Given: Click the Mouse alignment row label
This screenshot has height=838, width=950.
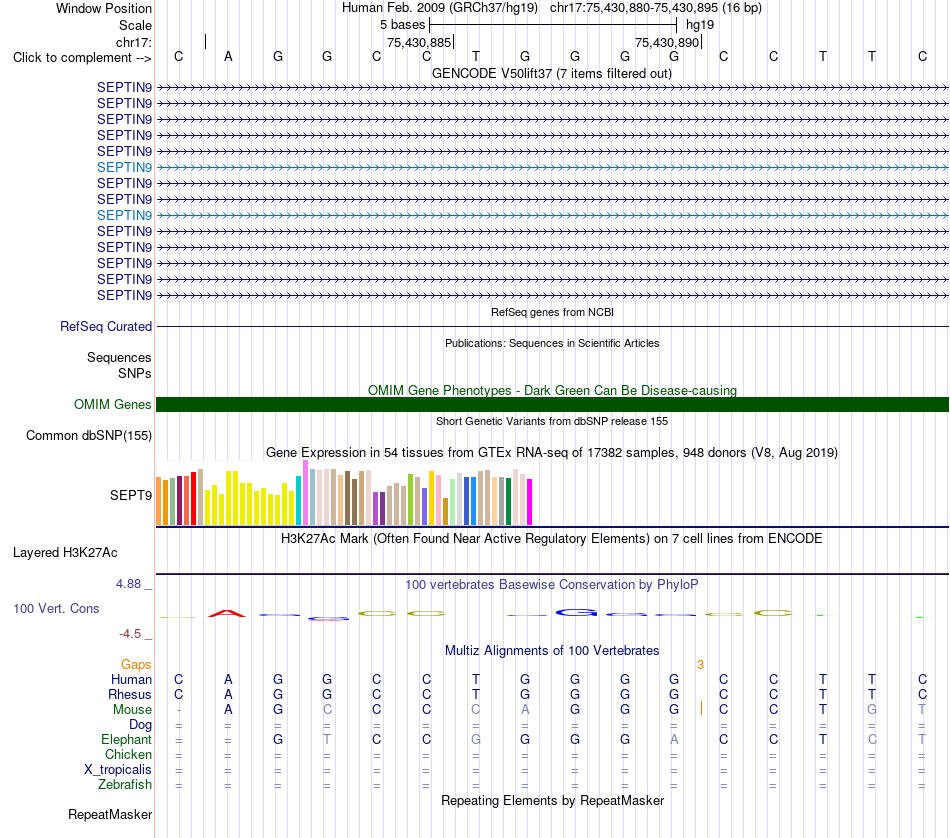Looking at the screenshot, I should pyautogui.click(x=132, y=710).
